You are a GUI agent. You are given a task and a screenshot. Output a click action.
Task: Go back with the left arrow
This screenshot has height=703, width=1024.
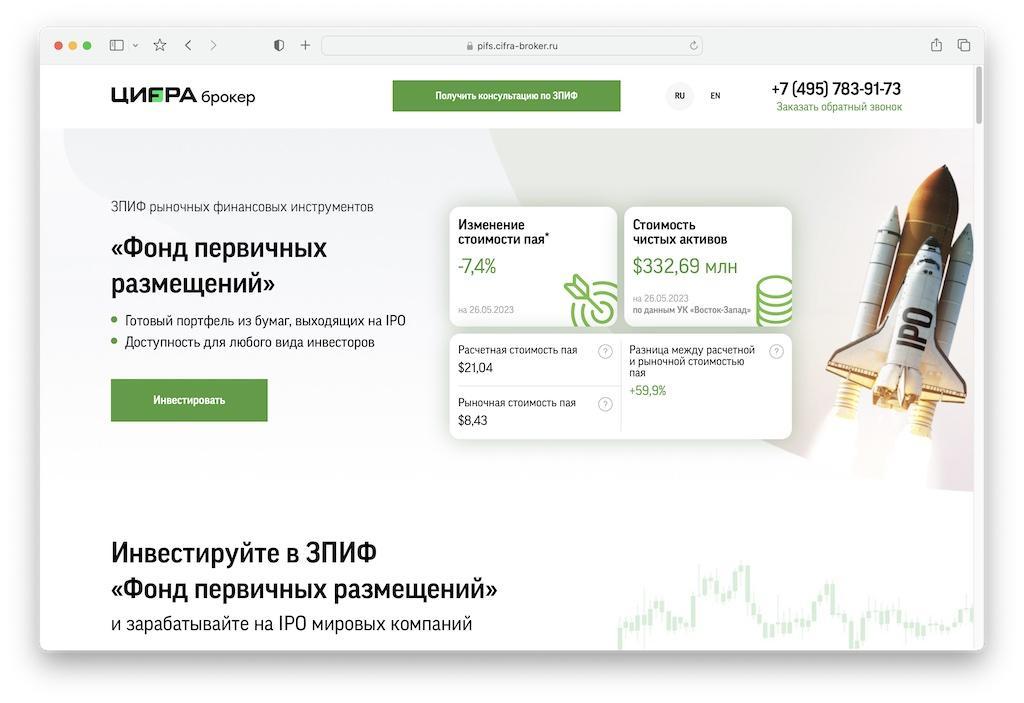click(x=188, y=45)
